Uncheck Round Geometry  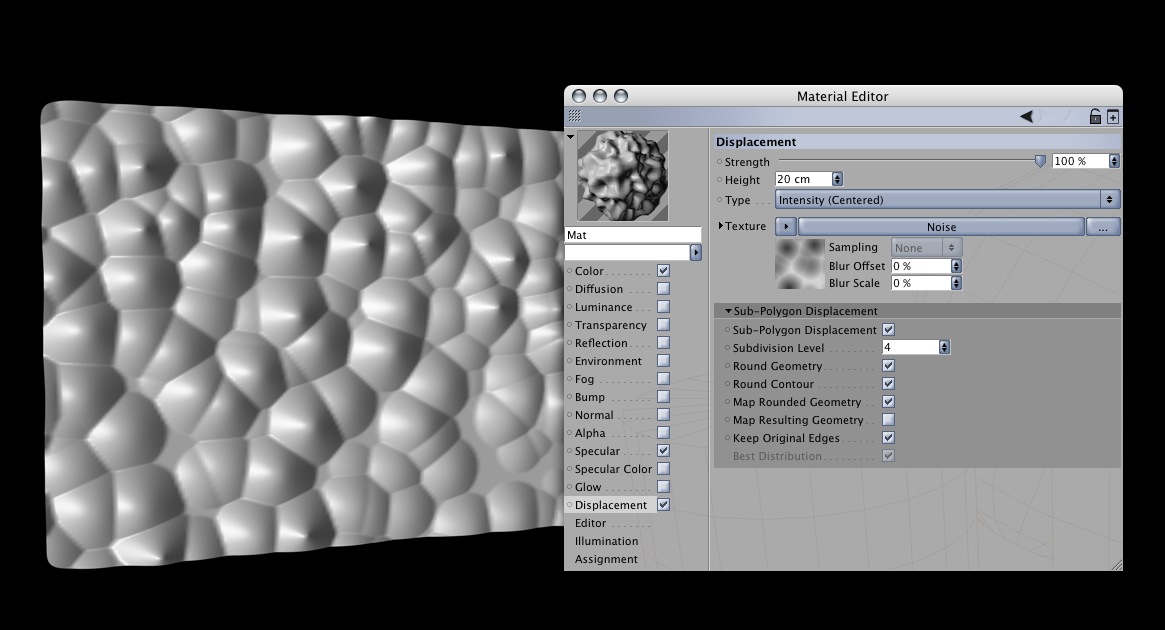[889, 366]
